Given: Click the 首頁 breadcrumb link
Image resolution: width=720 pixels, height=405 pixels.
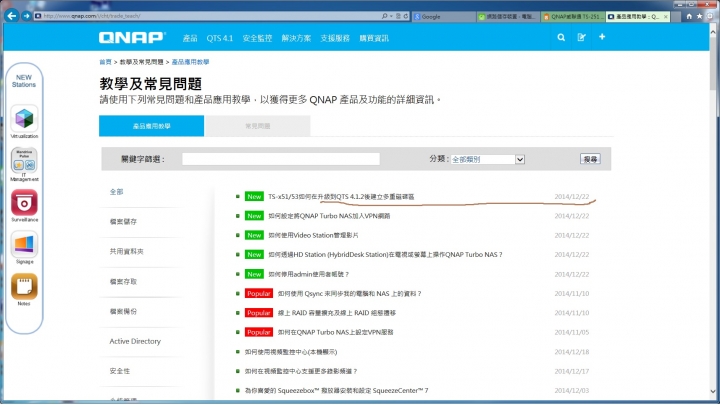Looking at the screenshot, I should point(105,62).
